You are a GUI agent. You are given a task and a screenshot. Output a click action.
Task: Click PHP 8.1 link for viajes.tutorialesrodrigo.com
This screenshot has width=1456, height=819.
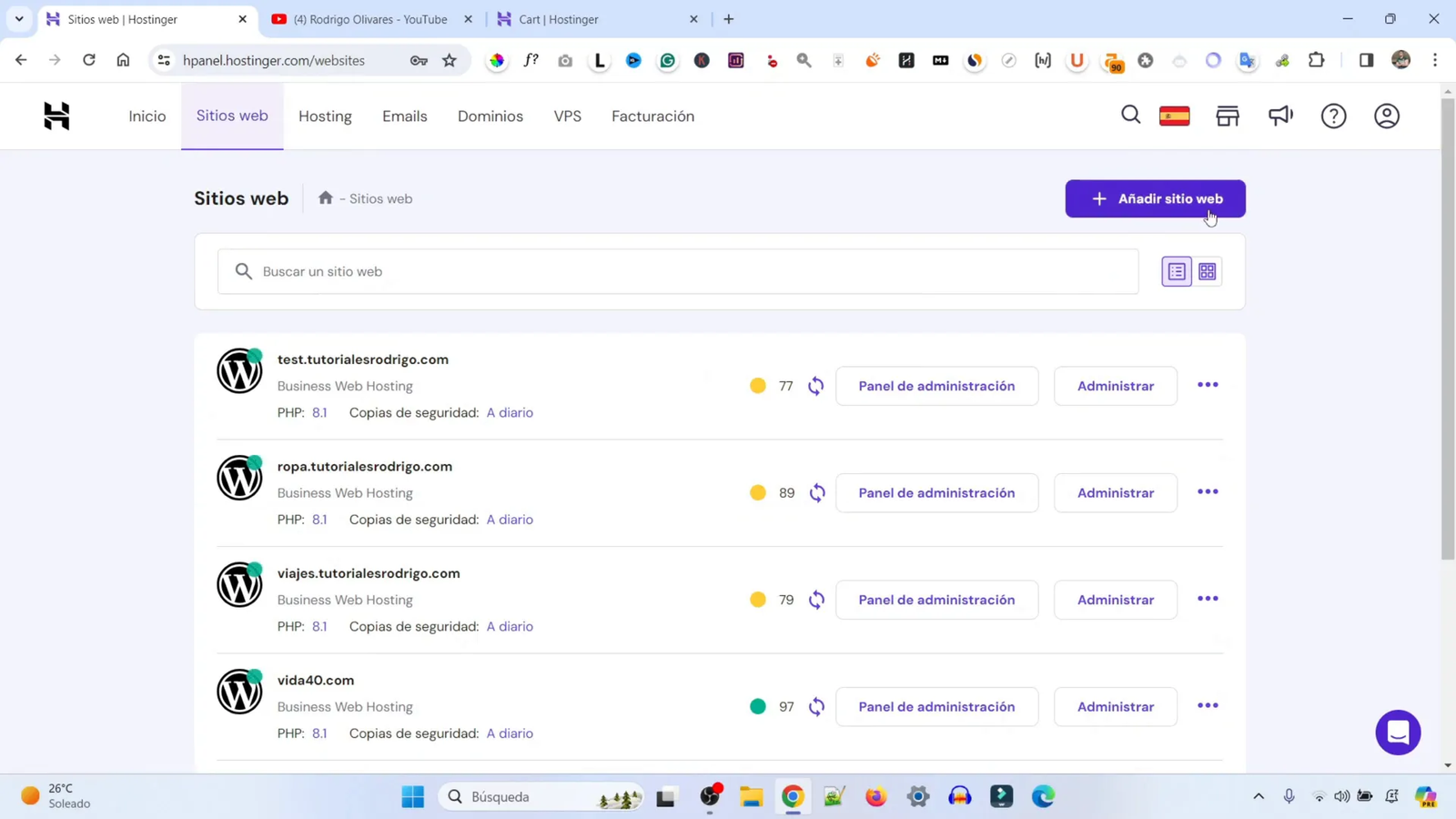(x=319, y=626)
